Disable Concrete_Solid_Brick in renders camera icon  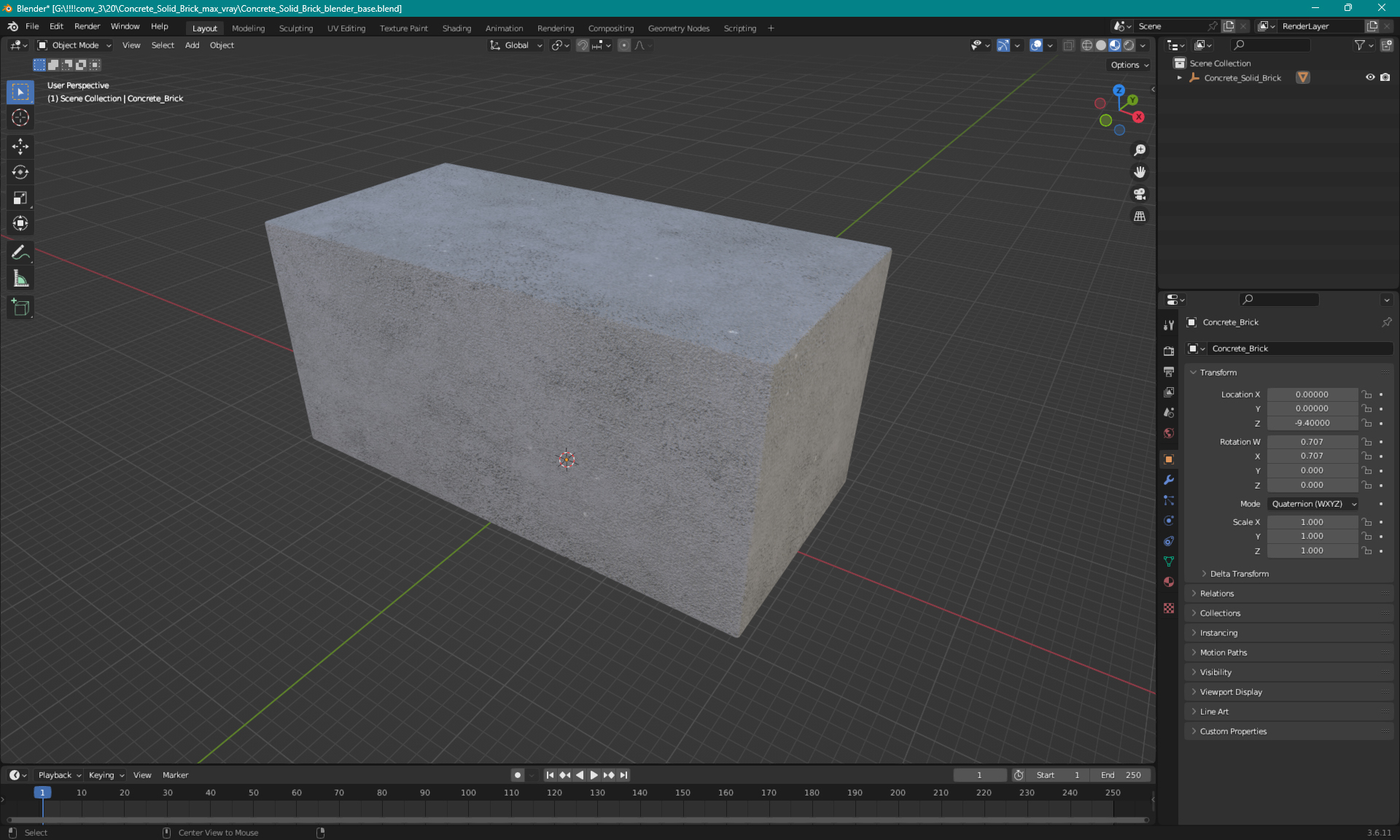(x=1385, y=77)
